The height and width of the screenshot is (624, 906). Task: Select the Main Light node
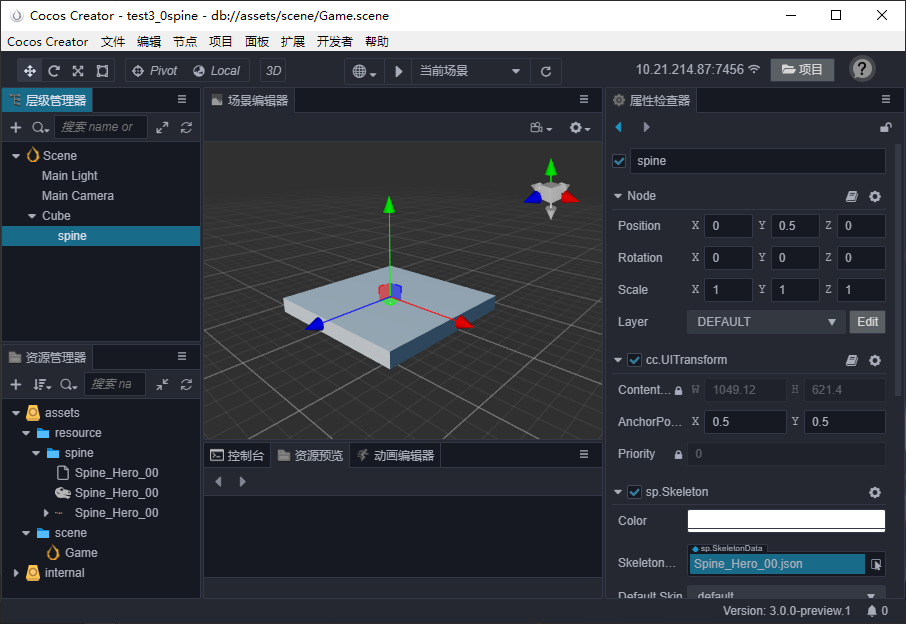[69, 176]
